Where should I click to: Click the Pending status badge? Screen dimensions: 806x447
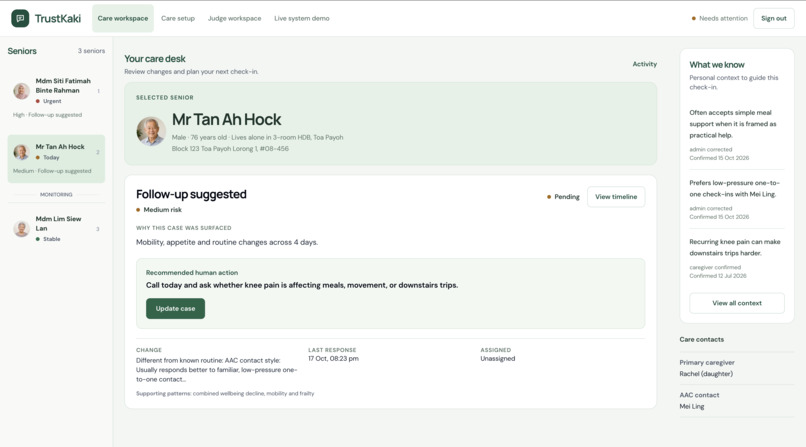pos(563,197)
